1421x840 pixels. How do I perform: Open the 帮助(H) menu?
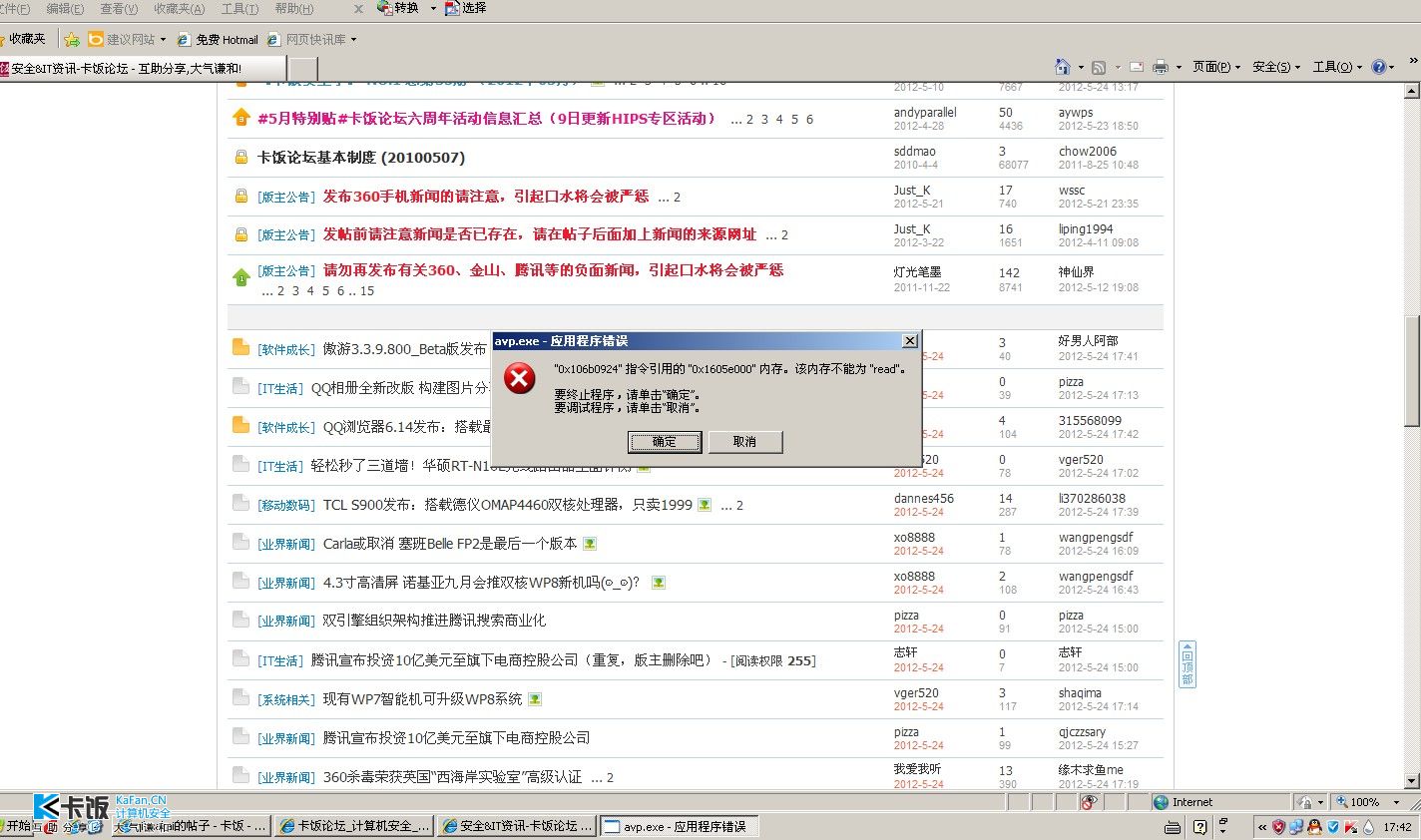tap(293, 9)
